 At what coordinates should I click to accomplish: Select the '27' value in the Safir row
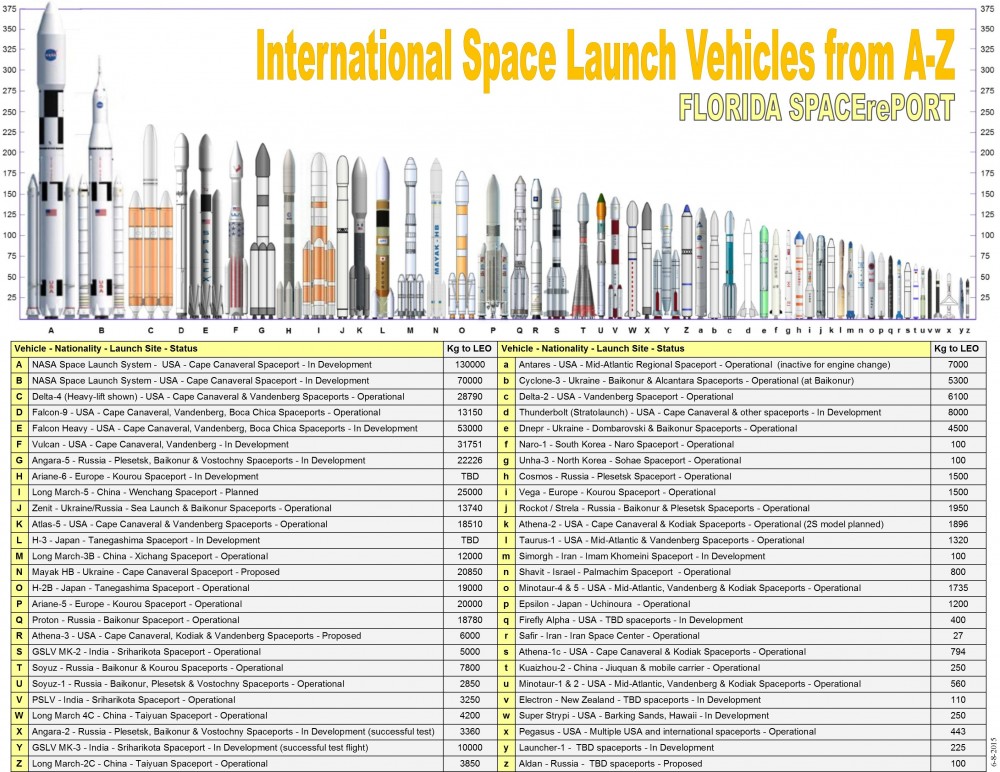(958, 635)
